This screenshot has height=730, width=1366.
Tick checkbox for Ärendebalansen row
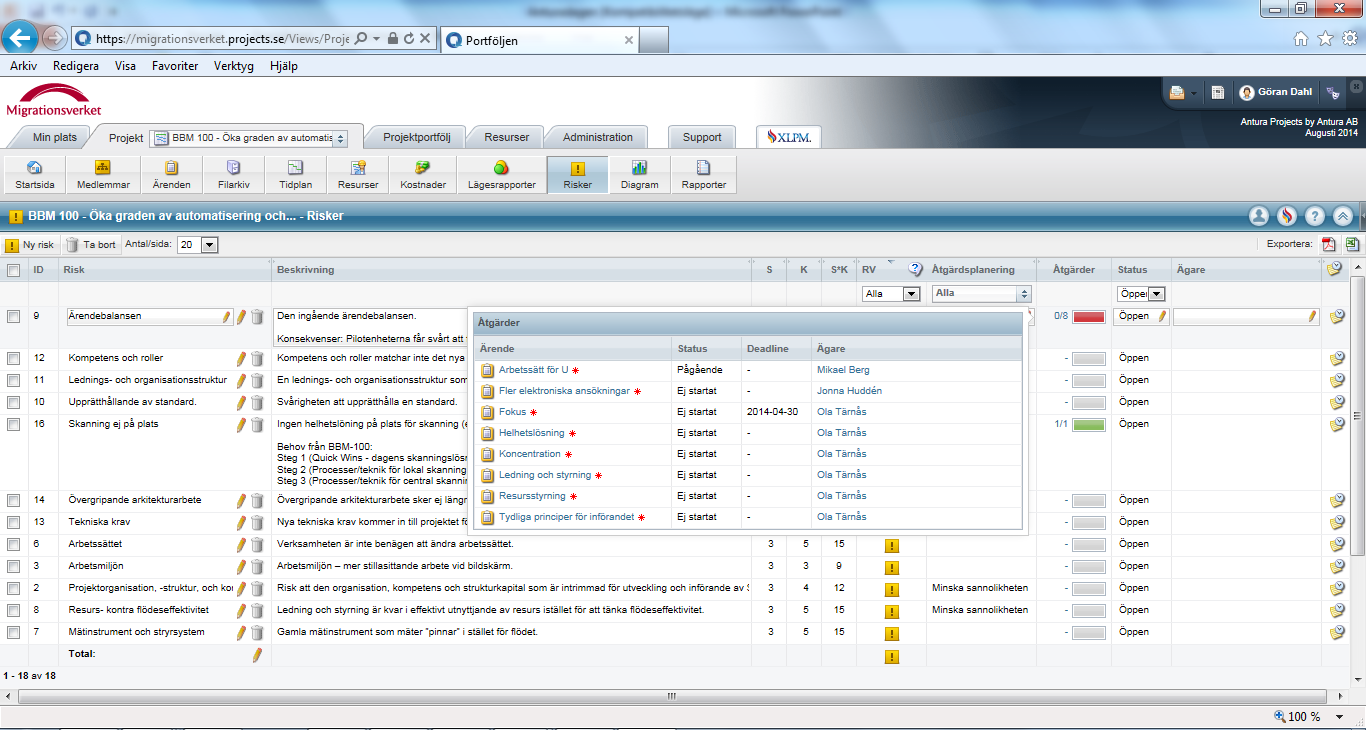click(13, 316)
